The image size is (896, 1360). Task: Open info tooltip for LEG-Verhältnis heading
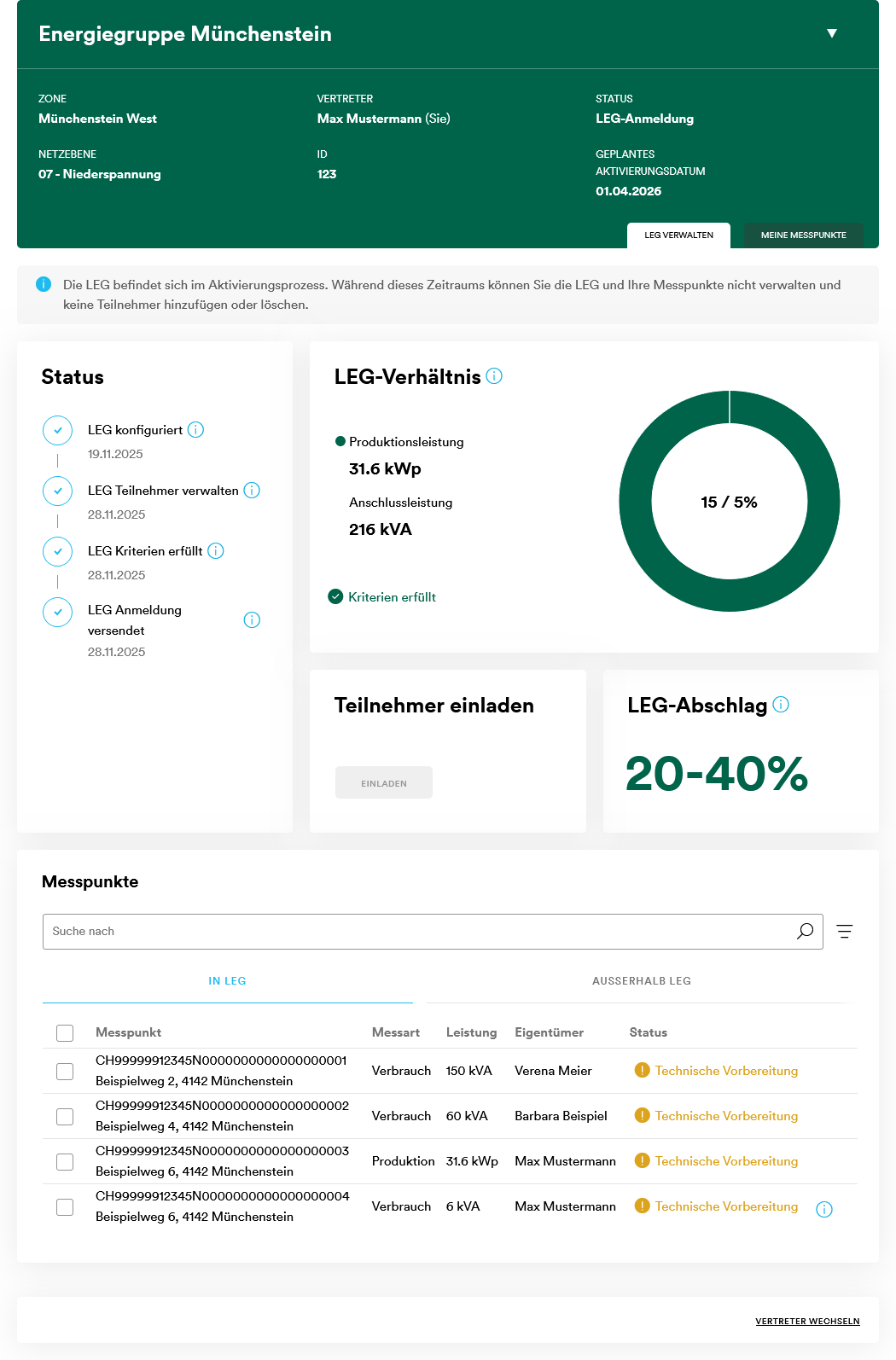tap(494, 376)
